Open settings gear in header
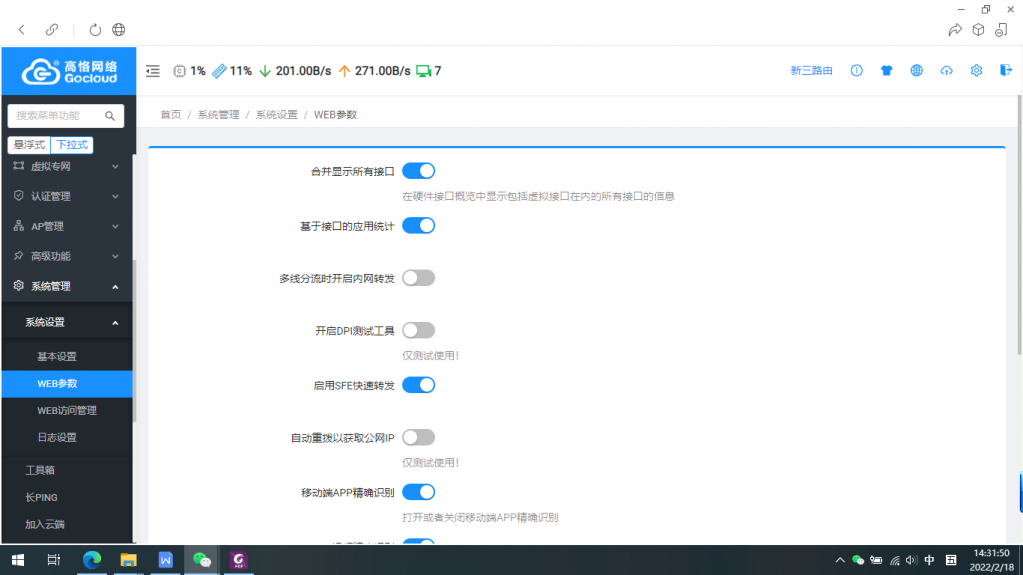1023x575 pixels. (976, 70)
